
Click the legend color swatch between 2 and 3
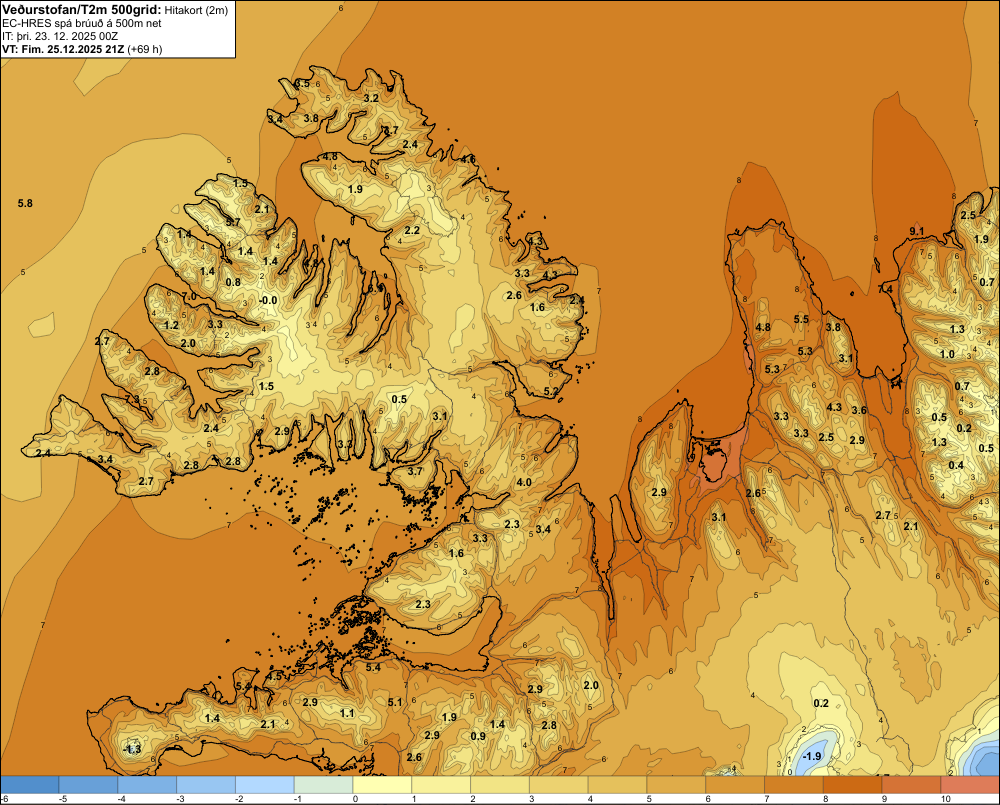pos(500,785)
